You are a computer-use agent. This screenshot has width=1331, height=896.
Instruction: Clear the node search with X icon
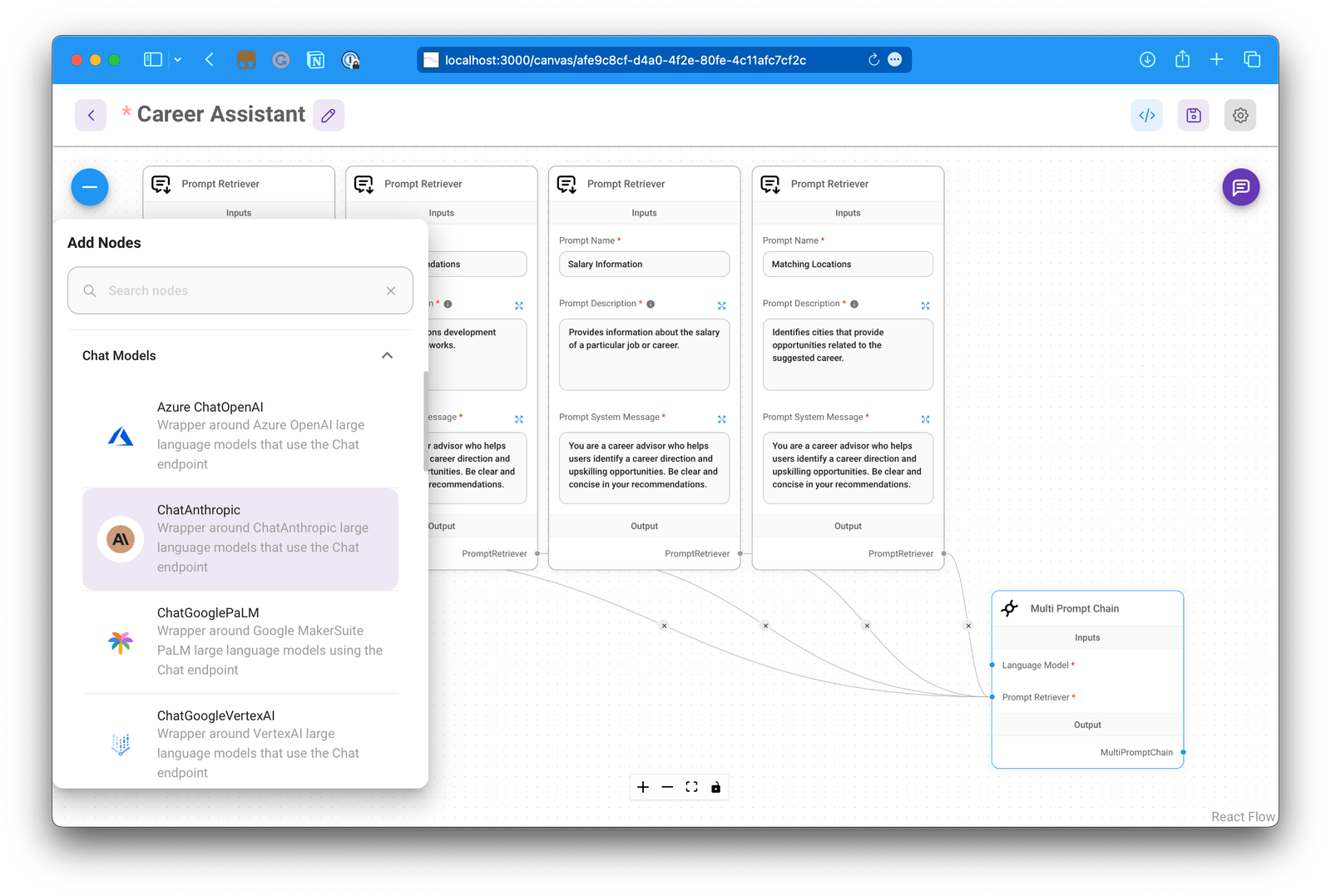pos(391,290)
